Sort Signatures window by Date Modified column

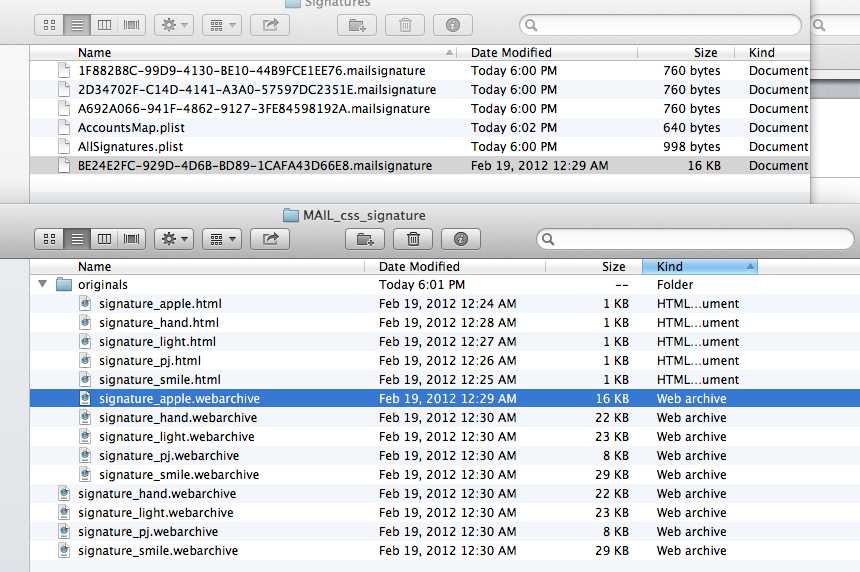tap(547, 53)
